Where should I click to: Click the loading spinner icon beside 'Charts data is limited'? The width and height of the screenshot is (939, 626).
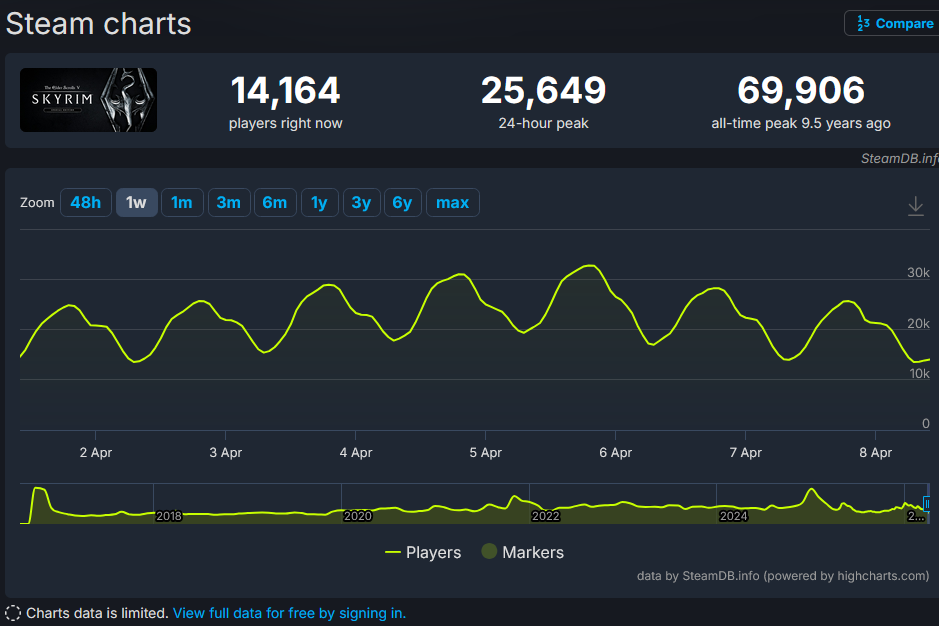(x=13, y=613)
